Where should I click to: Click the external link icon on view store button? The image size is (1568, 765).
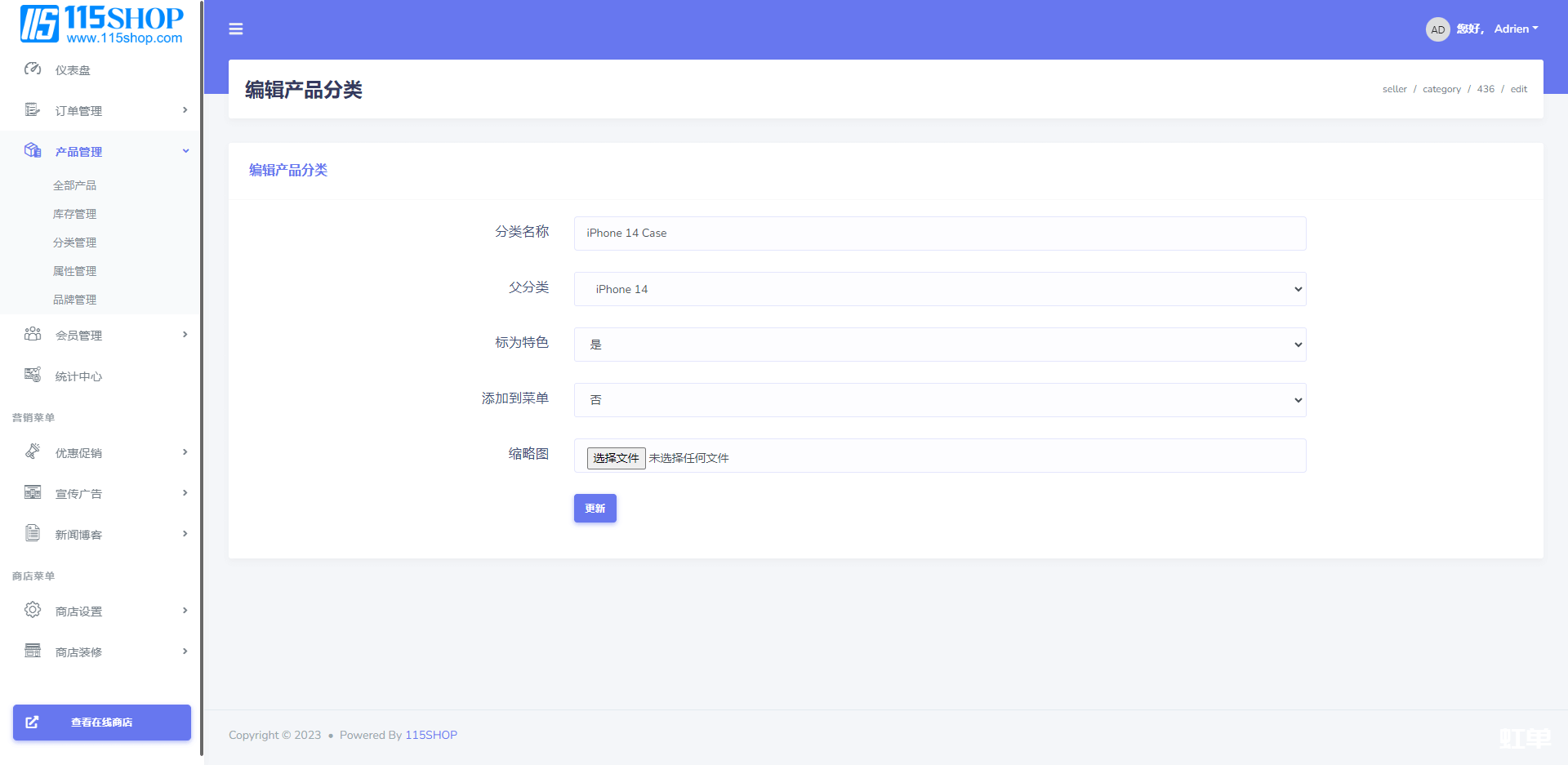click(x=32, y=723)
